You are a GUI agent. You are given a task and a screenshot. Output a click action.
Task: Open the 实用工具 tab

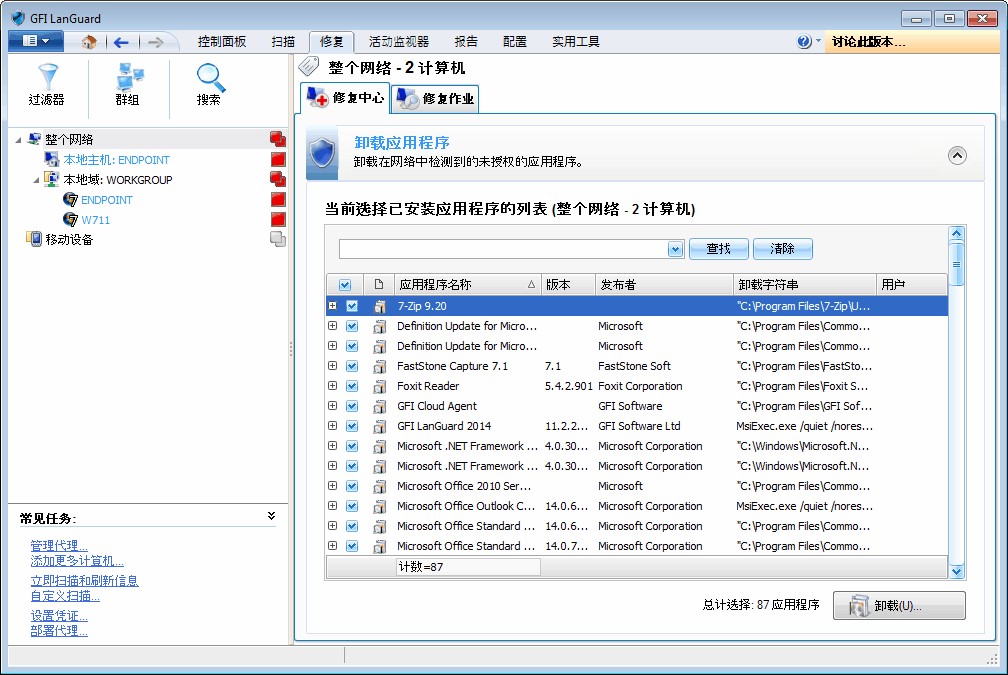point(576,42)
